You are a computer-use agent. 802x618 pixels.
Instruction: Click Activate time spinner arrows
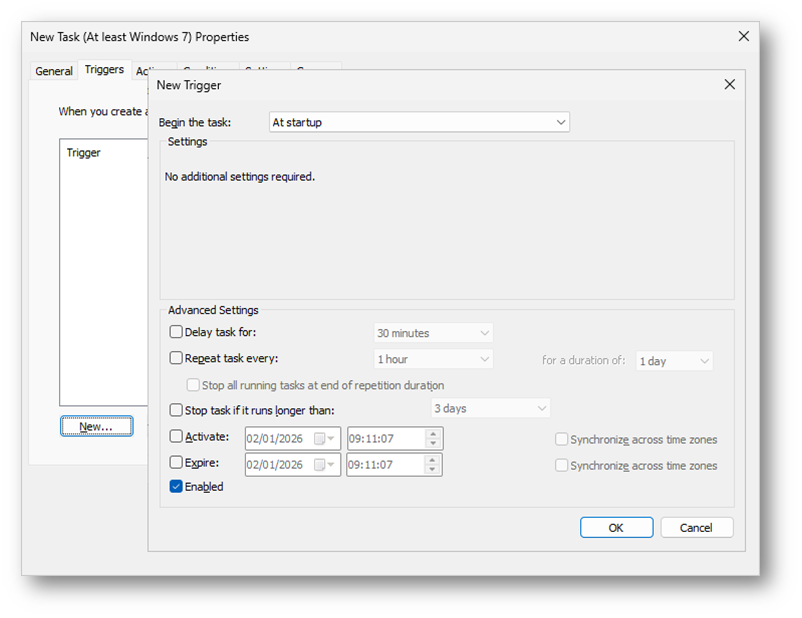pos(433,438)
